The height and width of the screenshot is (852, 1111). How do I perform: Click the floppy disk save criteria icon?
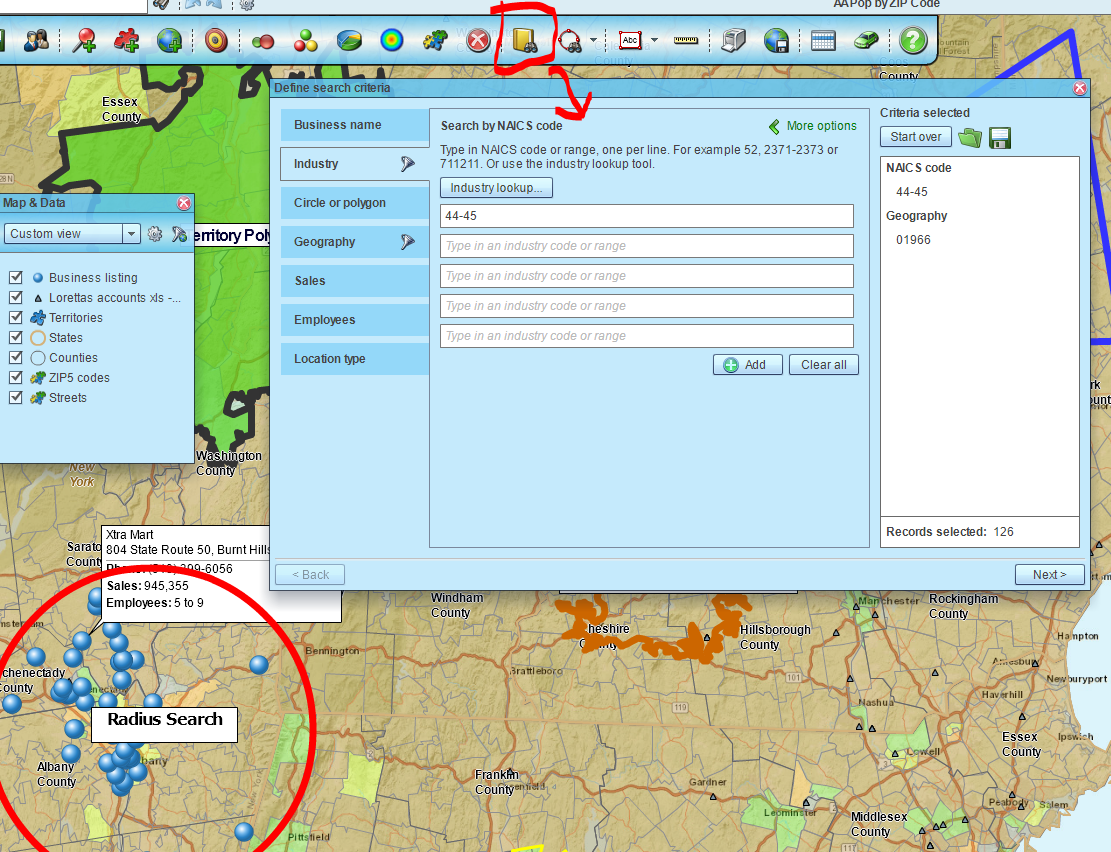click(1000, 138)
